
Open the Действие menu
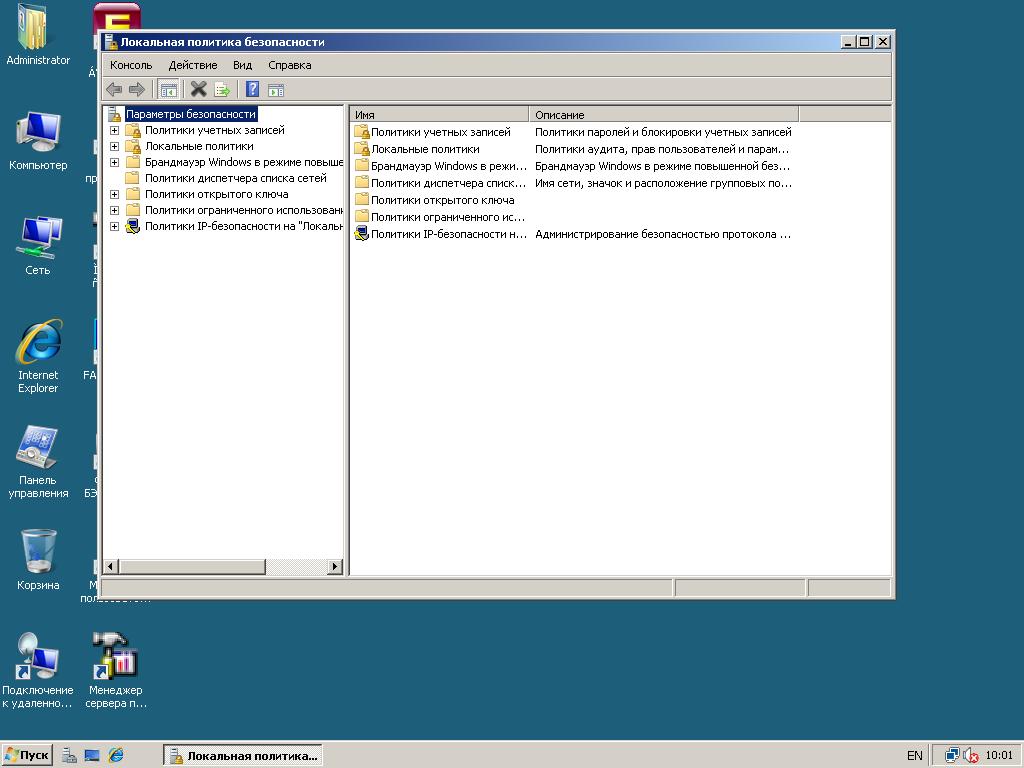pyautogui.click(x=193, y=65)
